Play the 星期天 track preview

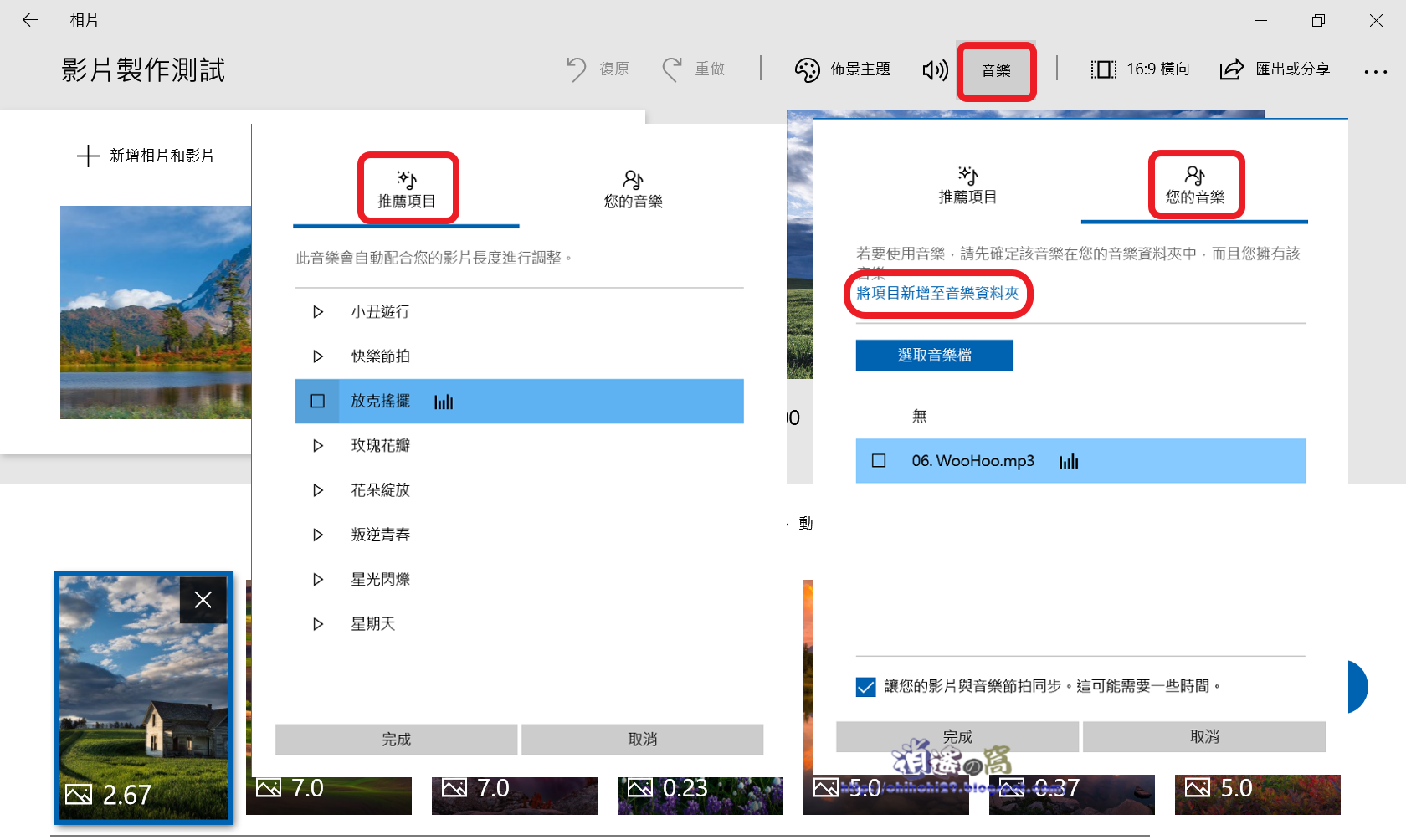317,624
